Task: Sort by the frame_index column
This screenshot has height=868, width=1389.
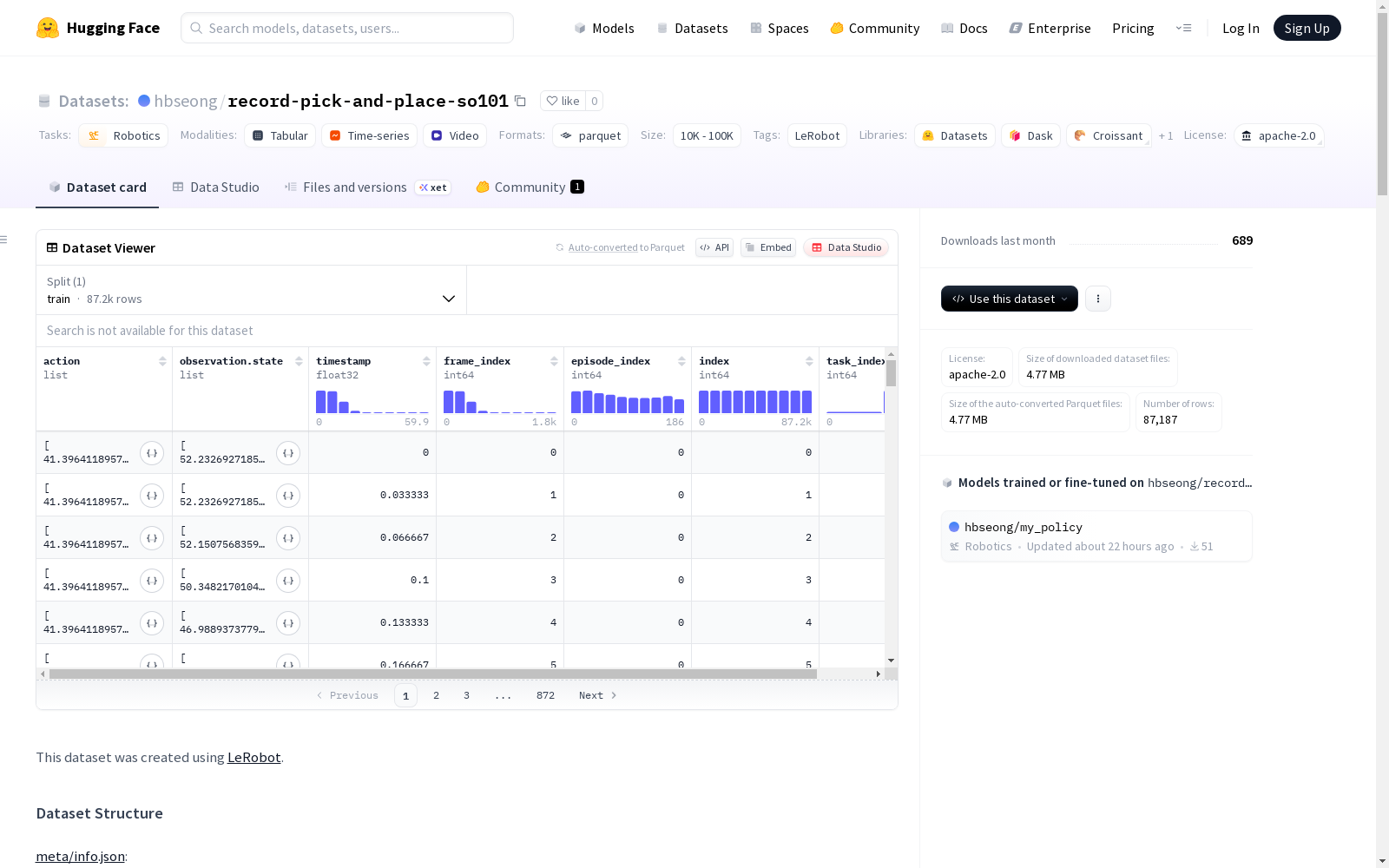Action: click(x=554, y=361)
